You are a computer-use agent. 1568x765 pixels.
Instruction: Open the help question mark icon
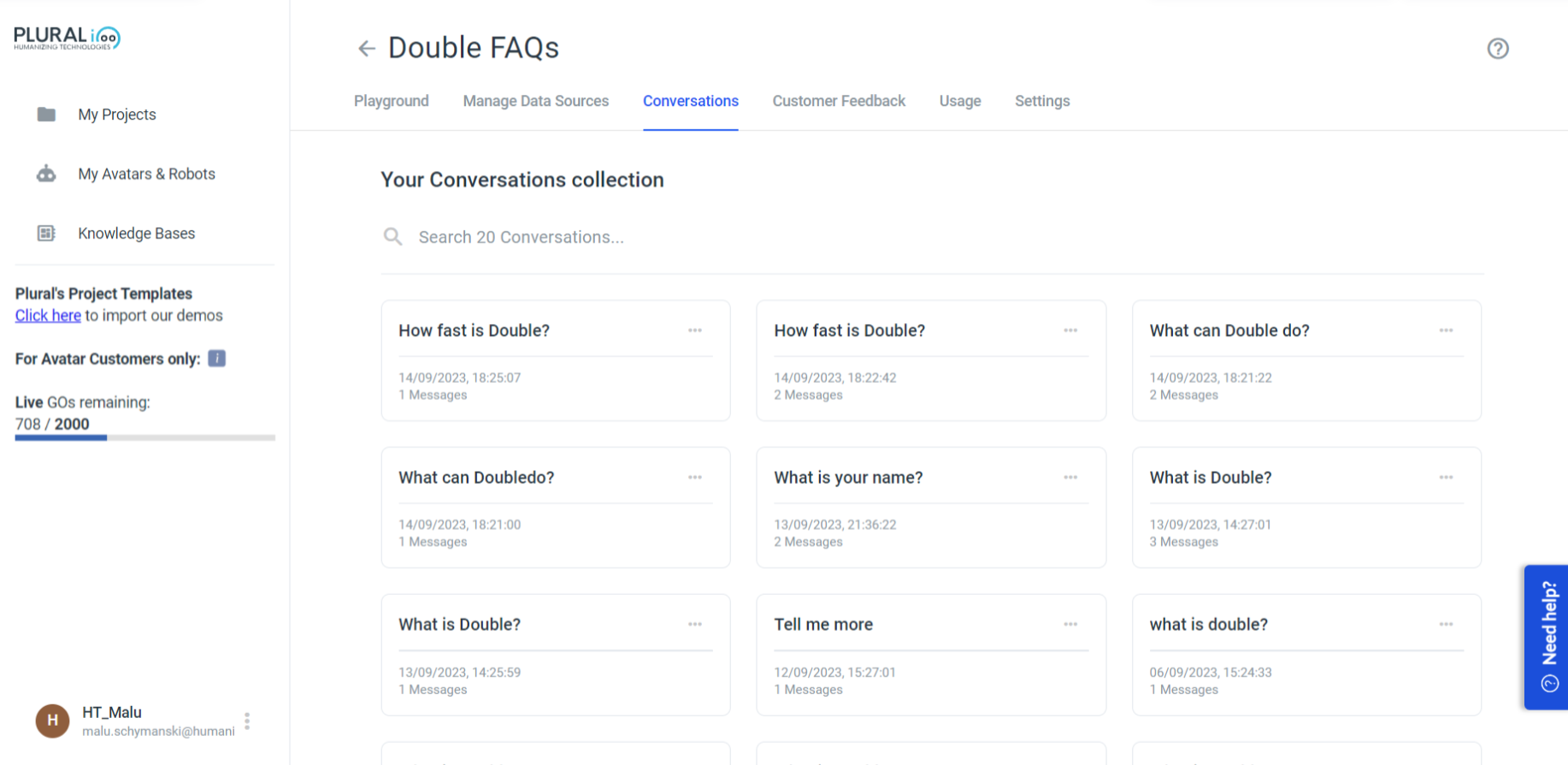pos(1497,49)
